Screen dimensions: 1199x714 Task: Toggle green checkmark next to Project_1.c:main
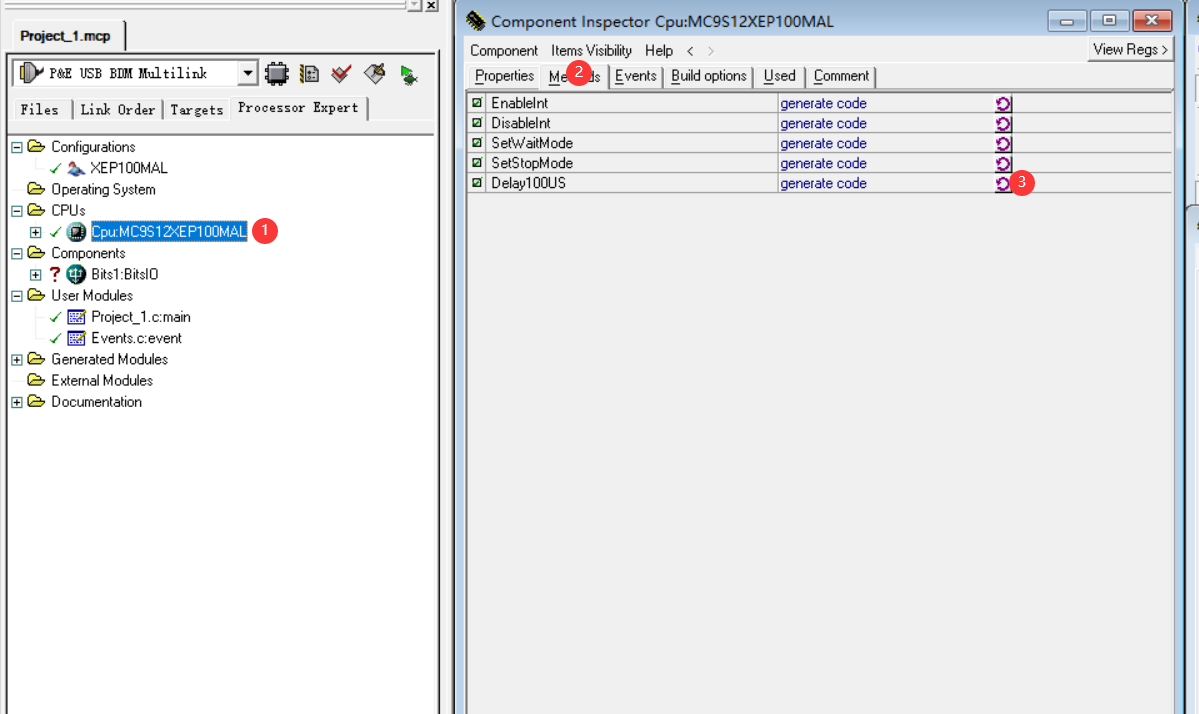(x=55, y=317)
